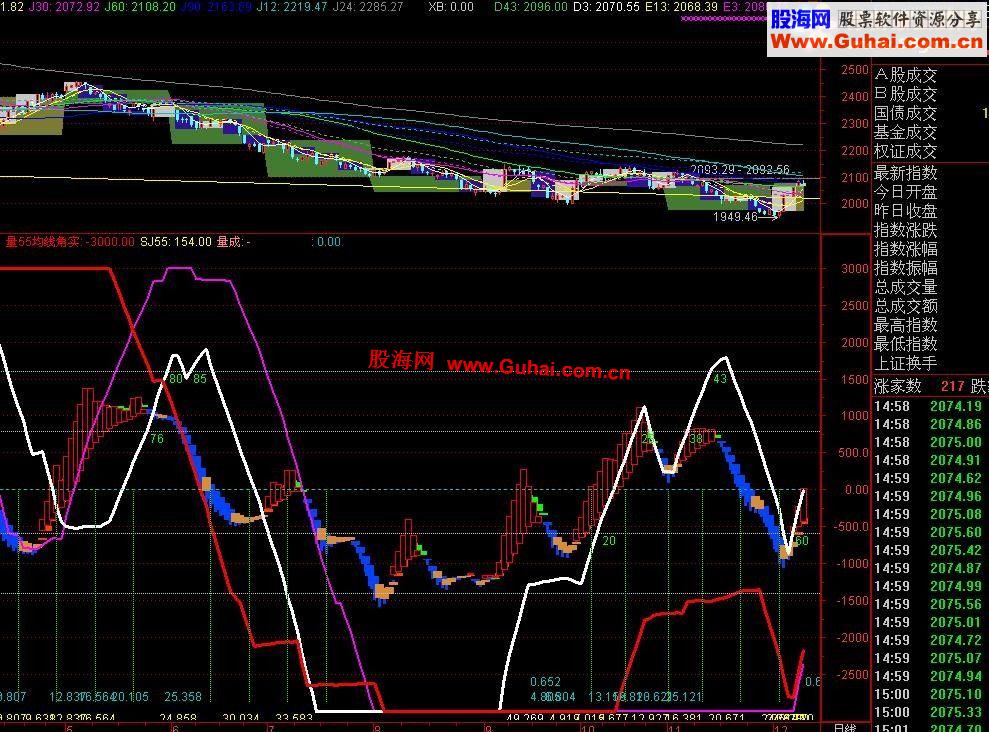Select the tick row priced 2074.91
Viewport: 989px width, 732px height.
(930, 460)
